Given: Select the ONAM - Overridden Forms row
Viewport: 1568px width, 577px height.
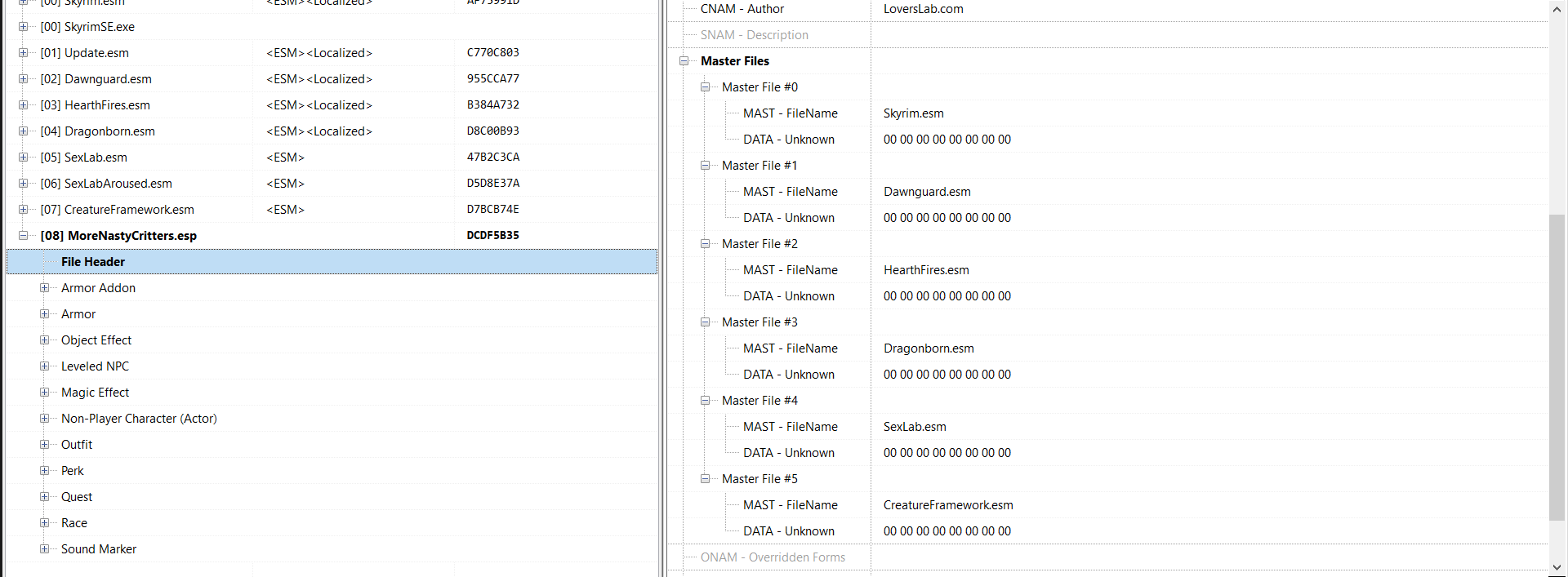Looking at the screenshot, I should point(1107,557).
